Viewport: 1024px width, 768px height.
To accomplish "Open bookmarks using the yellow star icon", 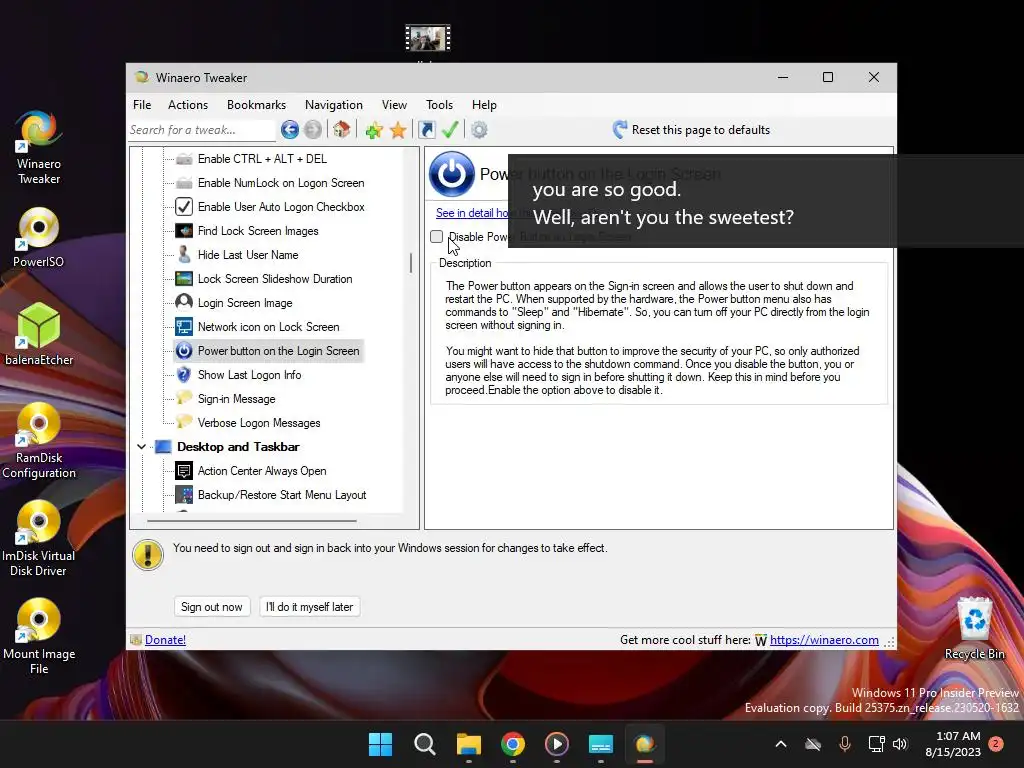I will [x=398, y=130].
